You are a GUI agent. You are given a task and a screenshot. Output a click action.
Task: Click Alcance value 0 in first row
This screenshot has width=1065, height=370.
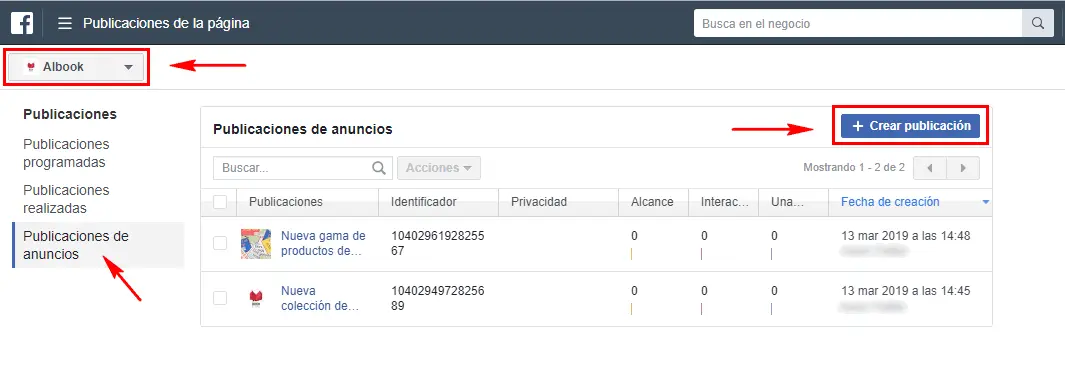click(634, 236)
